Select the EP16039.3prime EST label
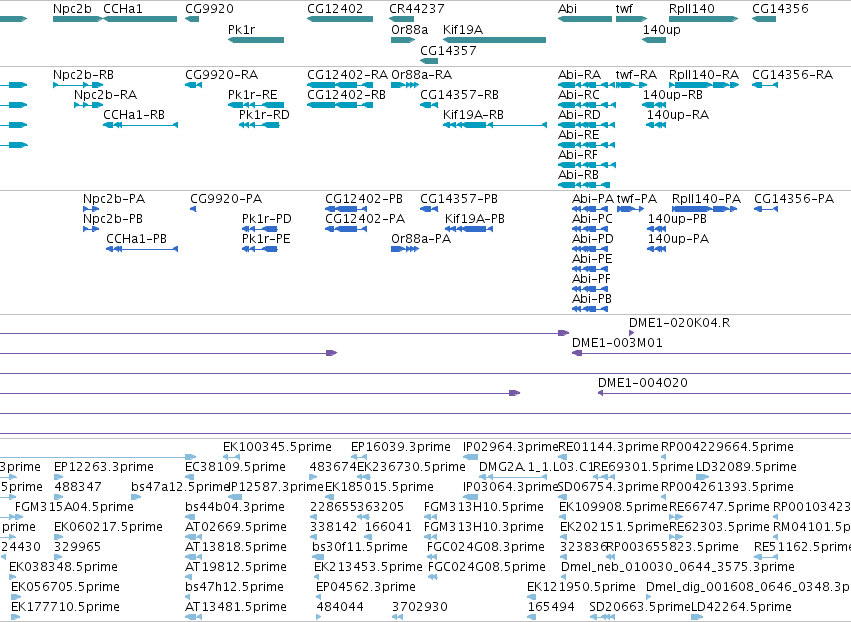This screenshot has height=622, width=851. [x=401, y=447]
